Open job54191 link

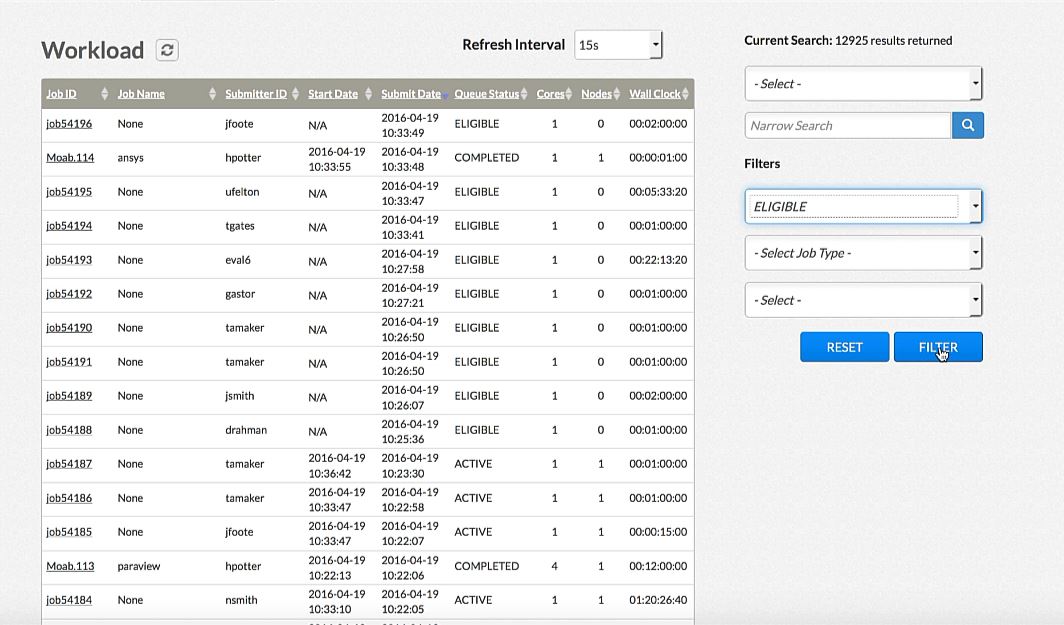pos(69,362)
